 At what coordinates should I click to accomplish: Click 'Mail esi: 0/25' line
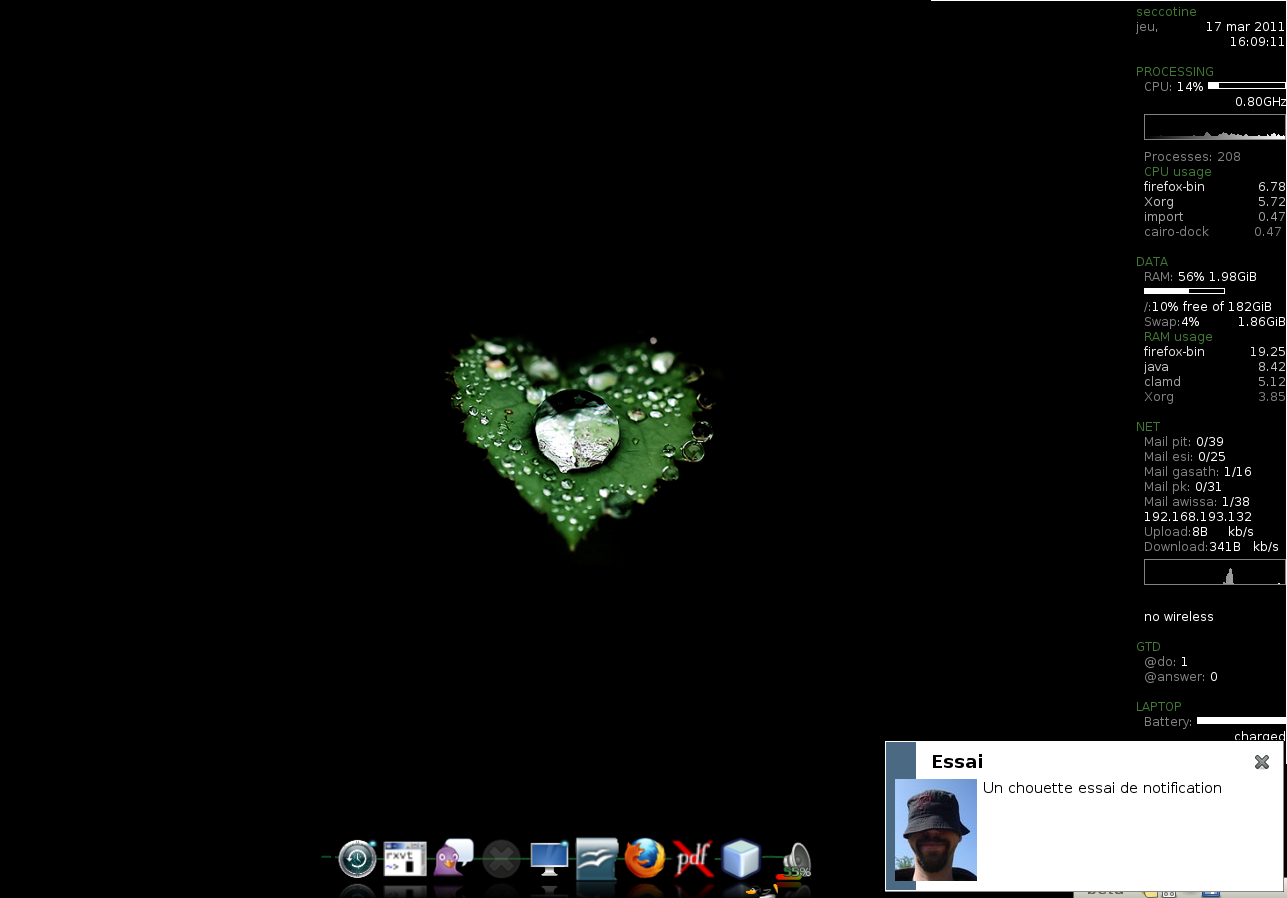click(1185, 457)
